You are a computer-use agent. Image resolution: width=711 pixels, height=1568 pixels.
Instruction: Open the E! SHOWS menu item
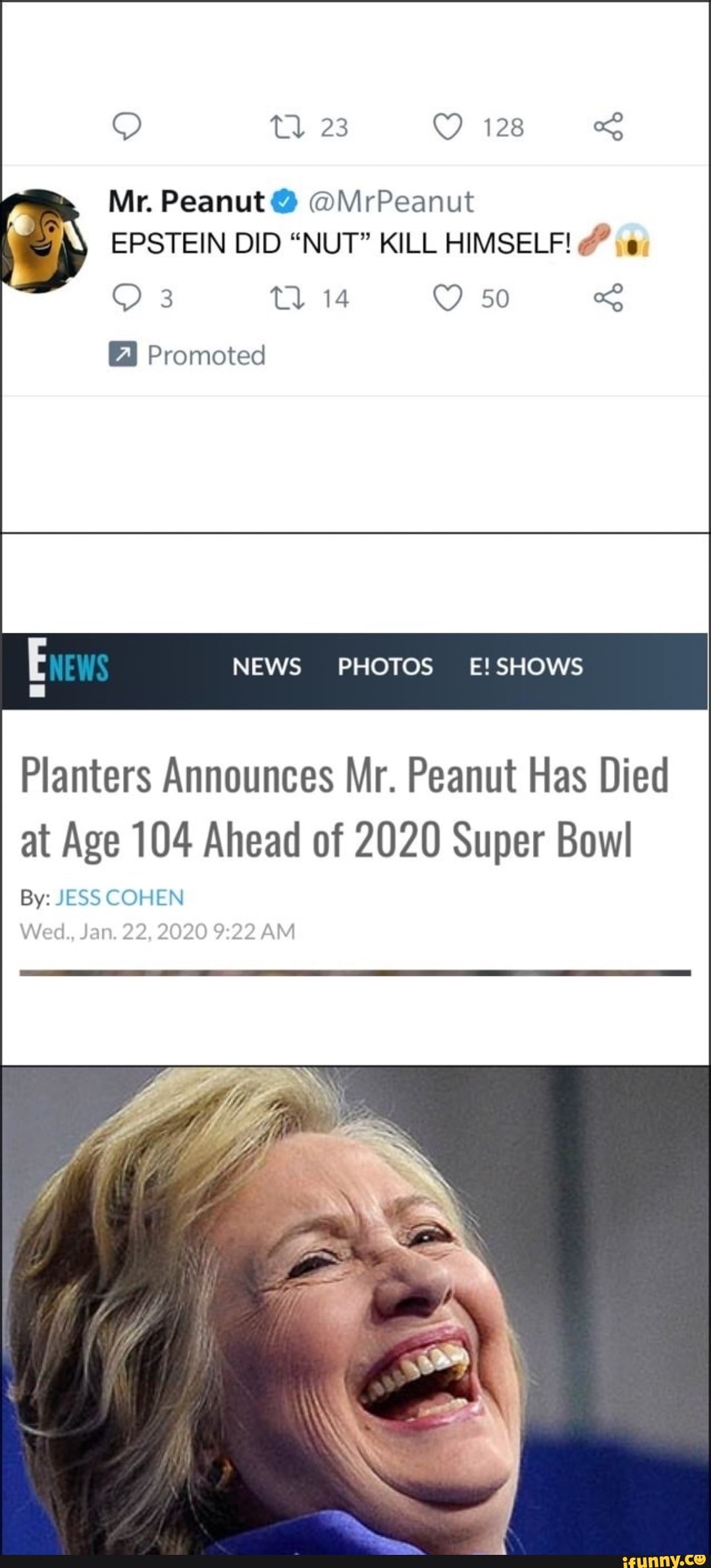(525, 667)
